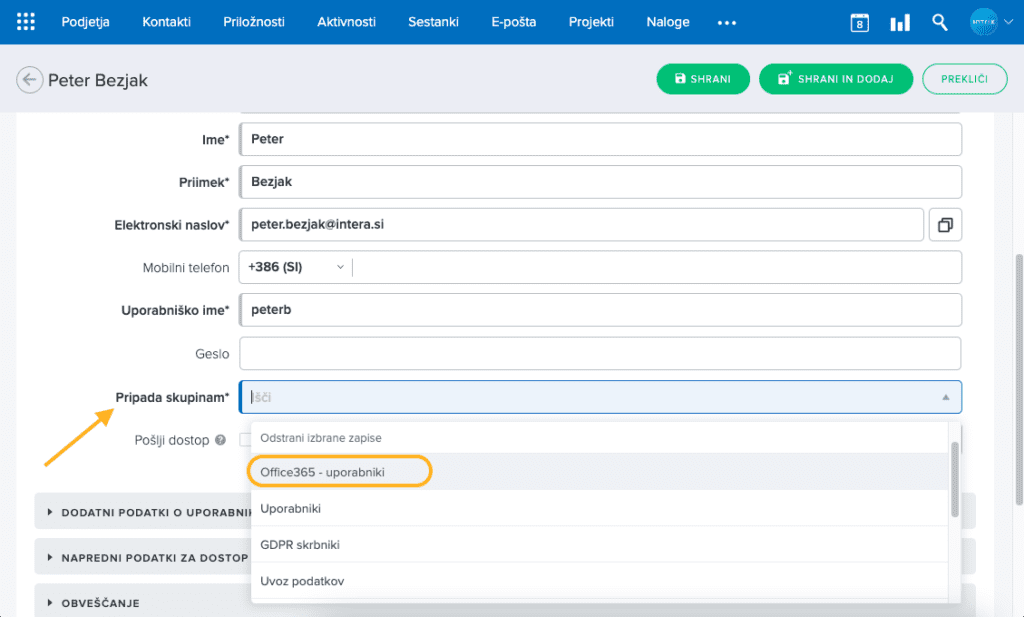This screenshot has width=1024, height=617.
Task: Open the Kontakti menu item
Action: point(166,22)
